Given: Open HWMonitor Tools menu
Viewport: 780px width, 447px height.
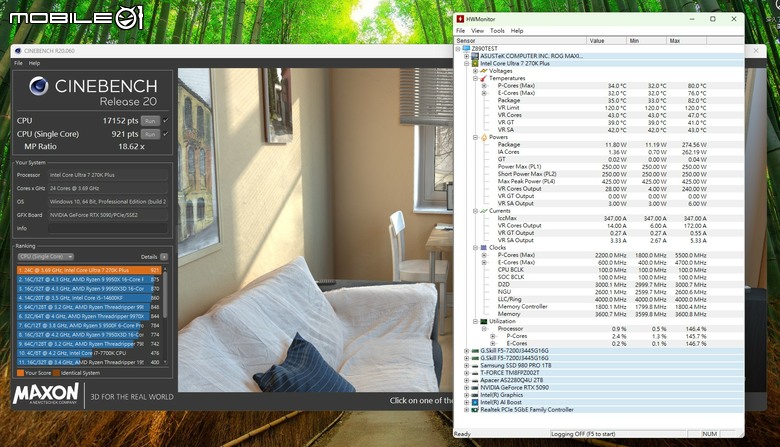Looking at the screenshot, I should click(497, 31).
